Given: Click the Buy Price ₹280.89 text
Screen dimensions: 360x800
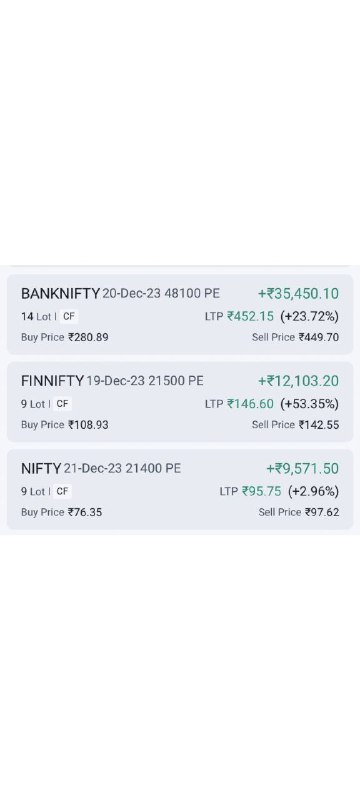Looking at the screenshot, I should 65,337.
